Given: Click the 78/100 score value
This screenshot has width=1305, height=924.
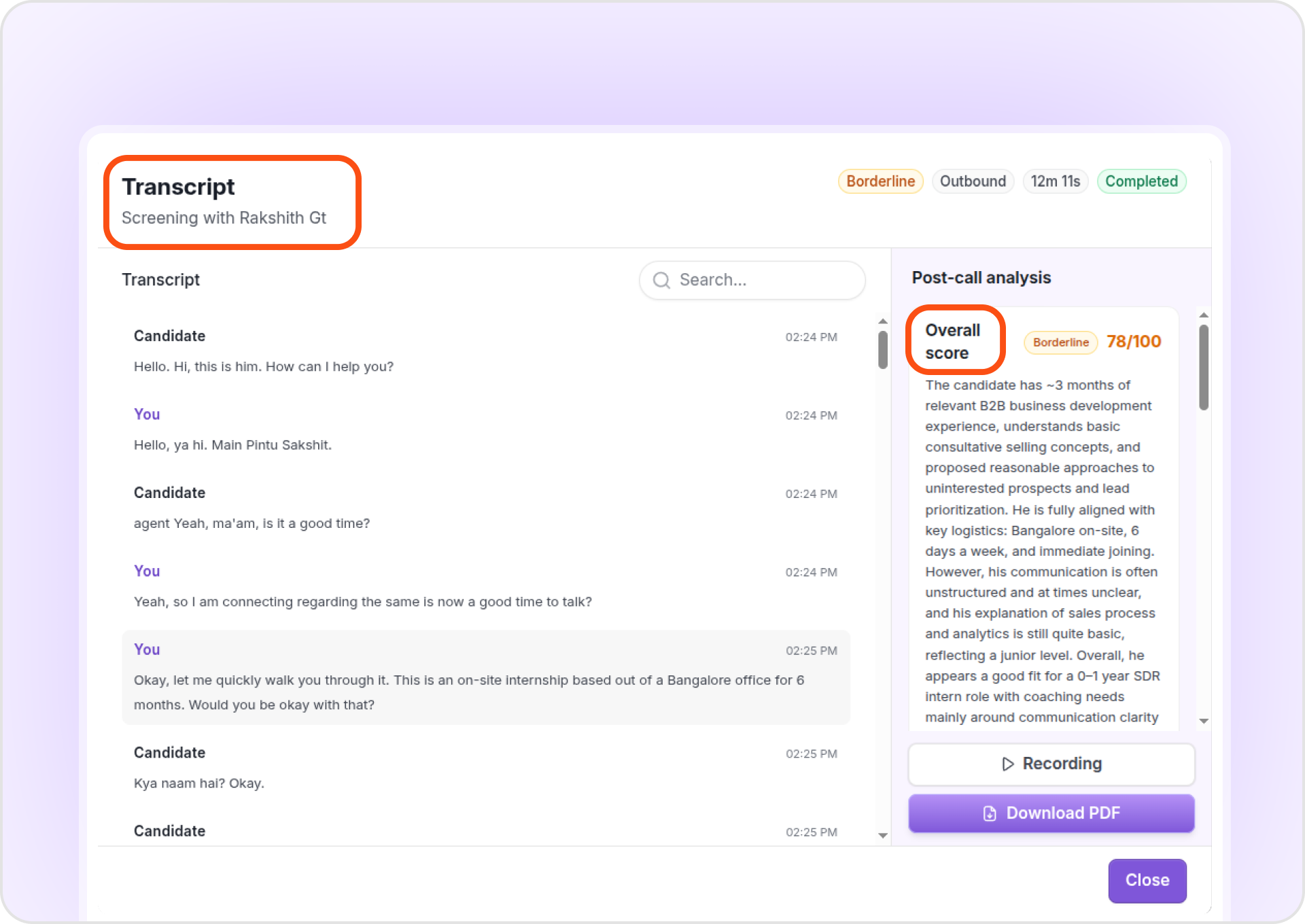Looking at the screenshot, I should 1134,342.
